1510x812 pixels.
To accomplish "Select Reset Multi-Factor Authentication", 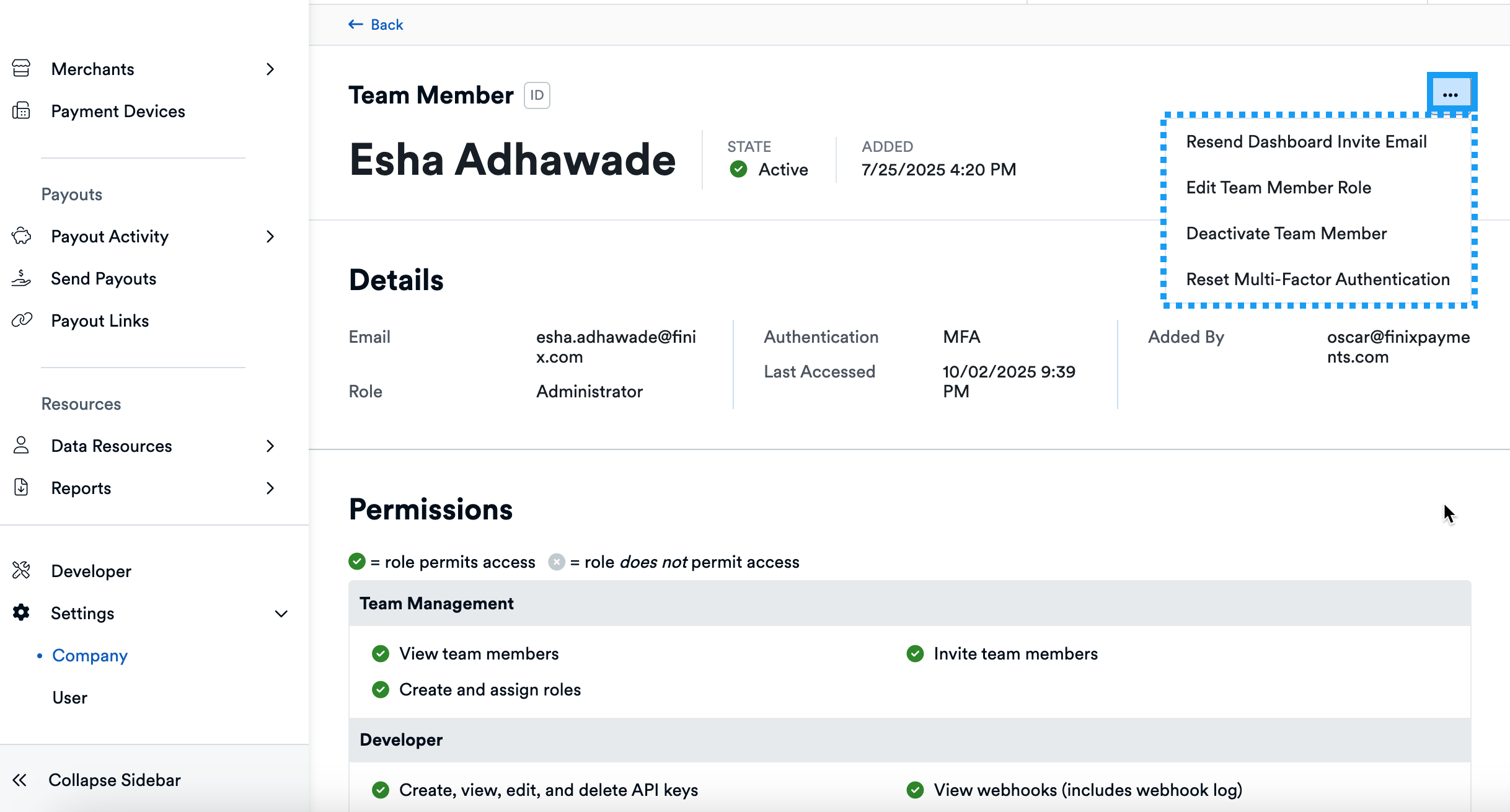I will 1318,280.
